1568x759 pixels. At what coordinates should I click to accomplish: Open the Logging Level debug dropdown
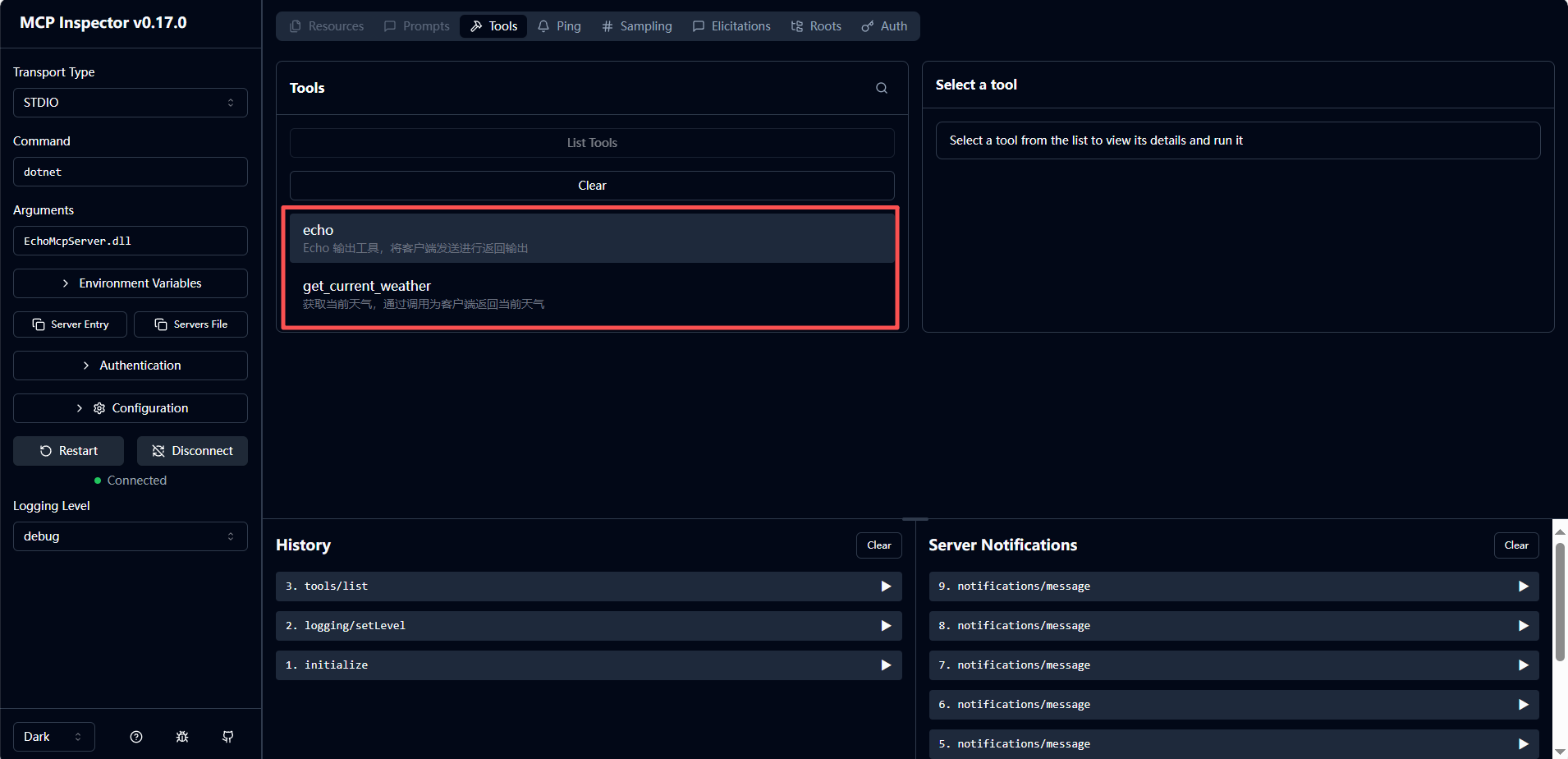click(131, 536)
